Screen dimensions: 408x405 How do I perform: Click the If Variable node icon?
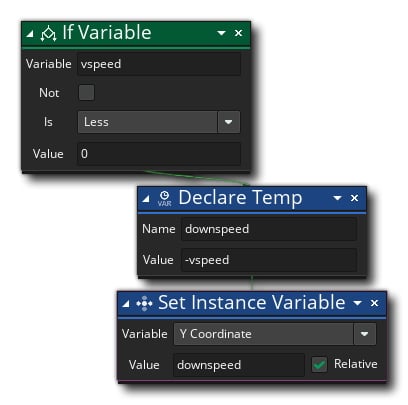click(48, 33)
